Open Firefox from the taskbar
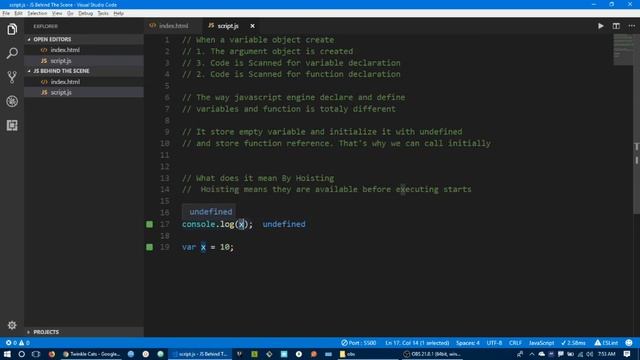 (x=52, y=354)
